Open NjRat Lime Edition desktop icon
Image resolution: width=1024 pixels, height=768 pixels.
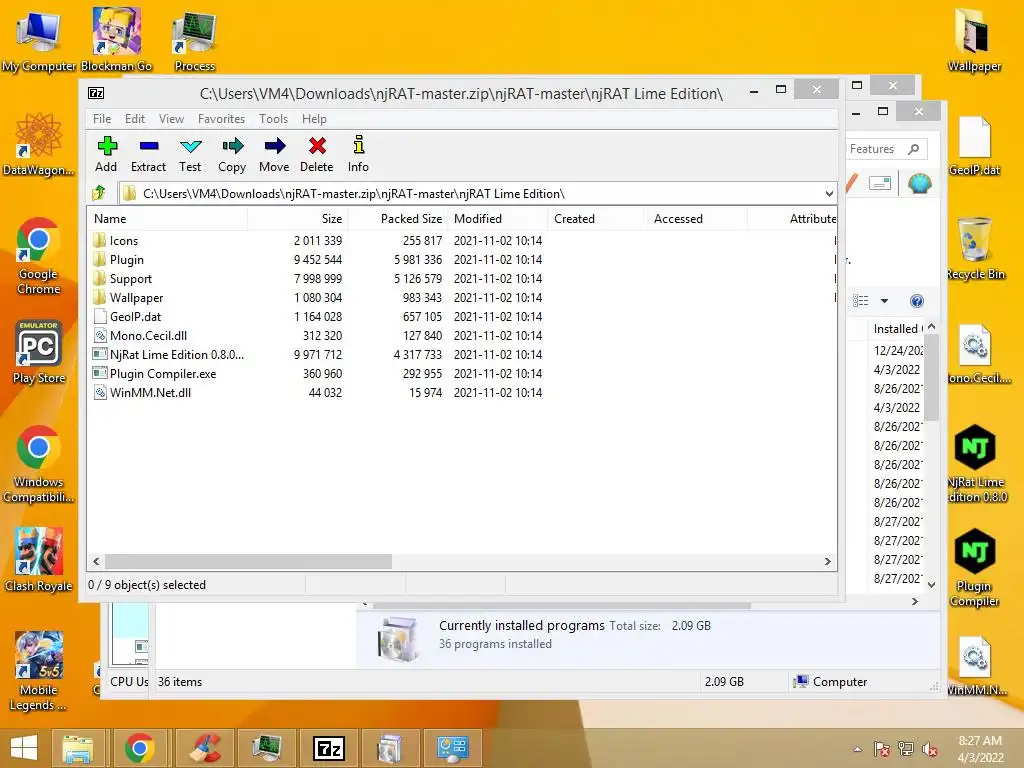(x=976, y=464)
